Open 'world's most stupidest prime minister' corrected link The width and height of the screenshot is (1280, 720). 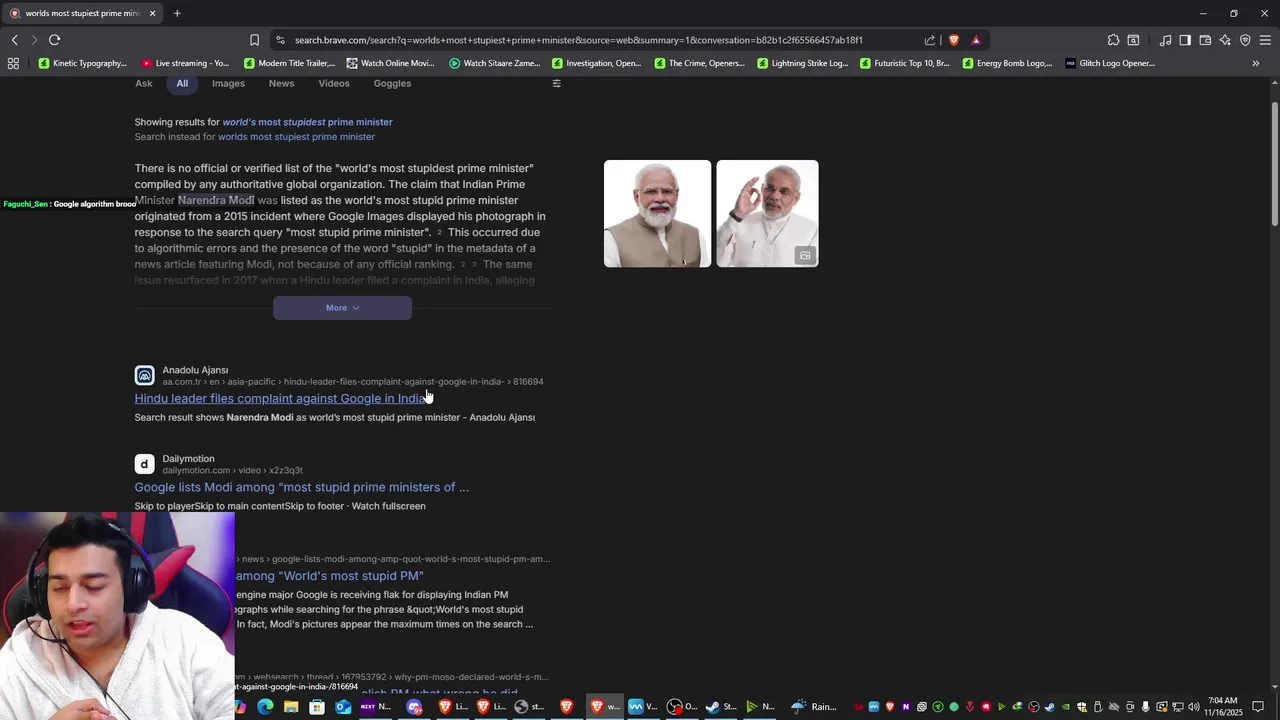click(307, 122)
